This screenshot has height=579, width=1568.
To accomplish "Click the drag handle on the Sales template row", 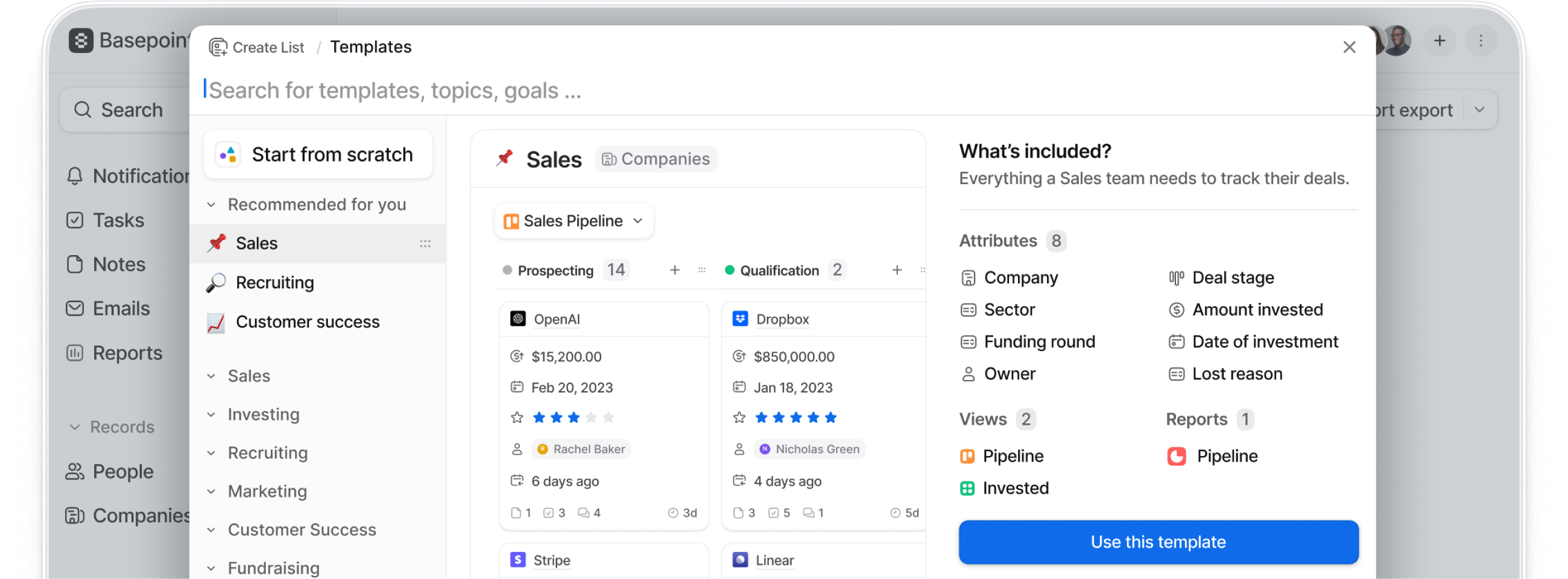I will (x=425, y=244).
